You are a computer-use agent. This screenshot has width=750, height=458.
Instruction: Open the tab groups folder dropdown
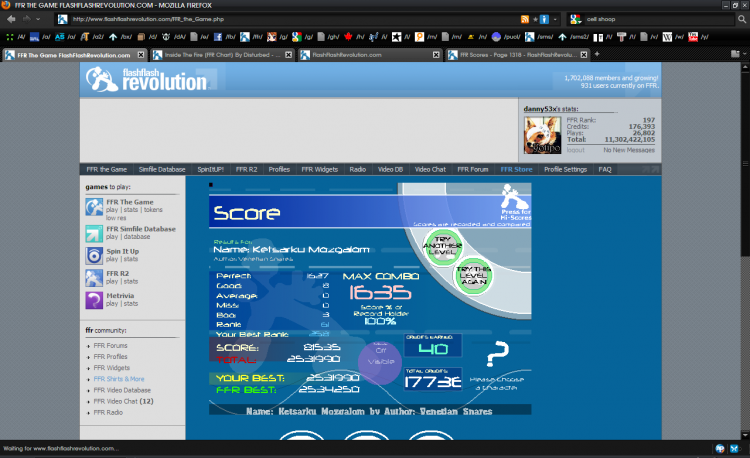738,54
